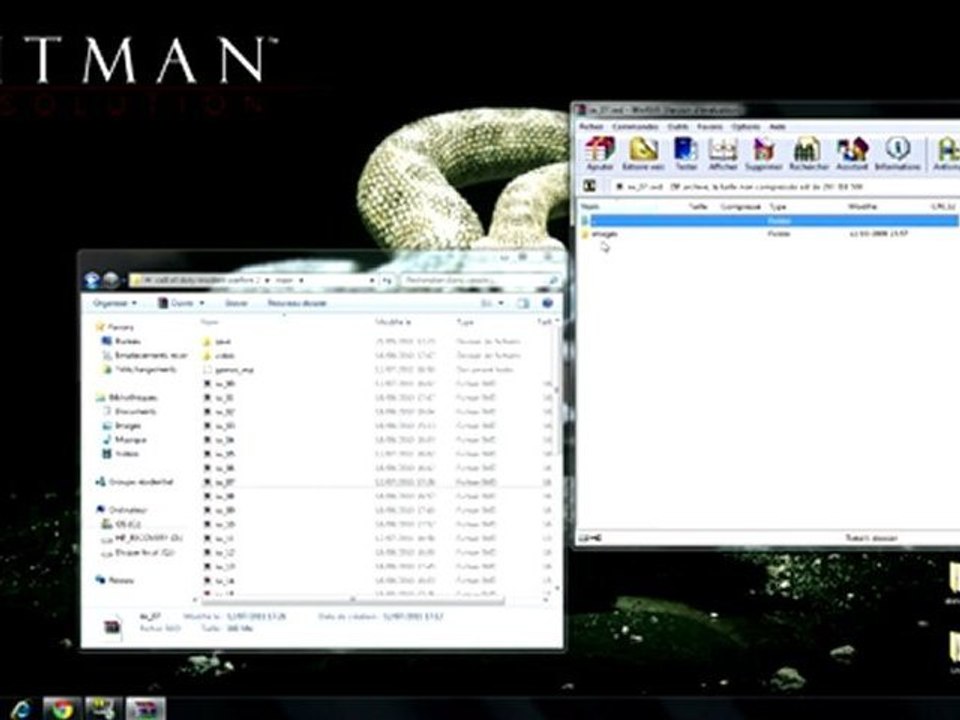Select Réseau in navigation pane
This screenshot has width=960, height=720.
tap(115, 580)
